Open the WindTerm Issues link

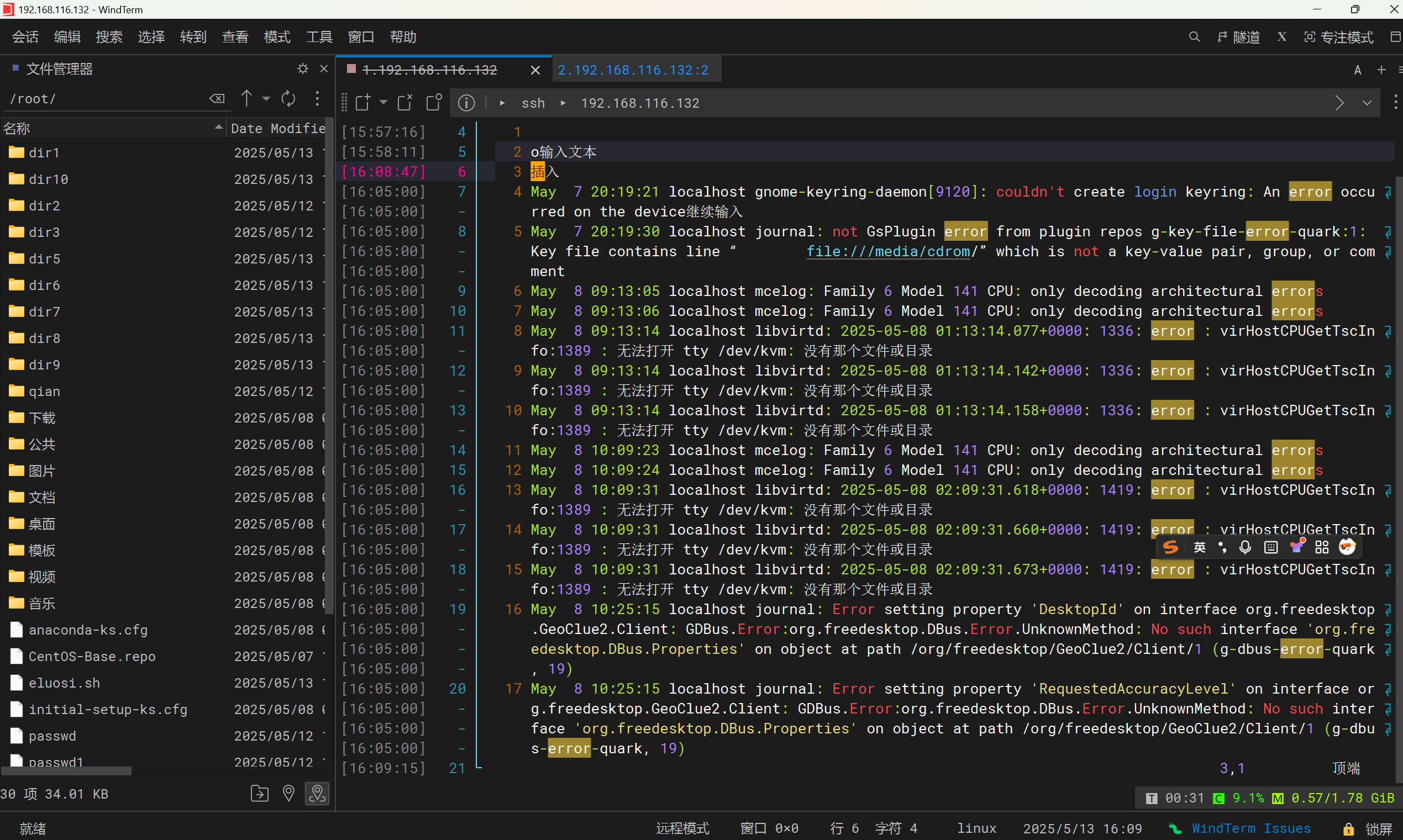pyautogui.click(x=1250, y=829)
